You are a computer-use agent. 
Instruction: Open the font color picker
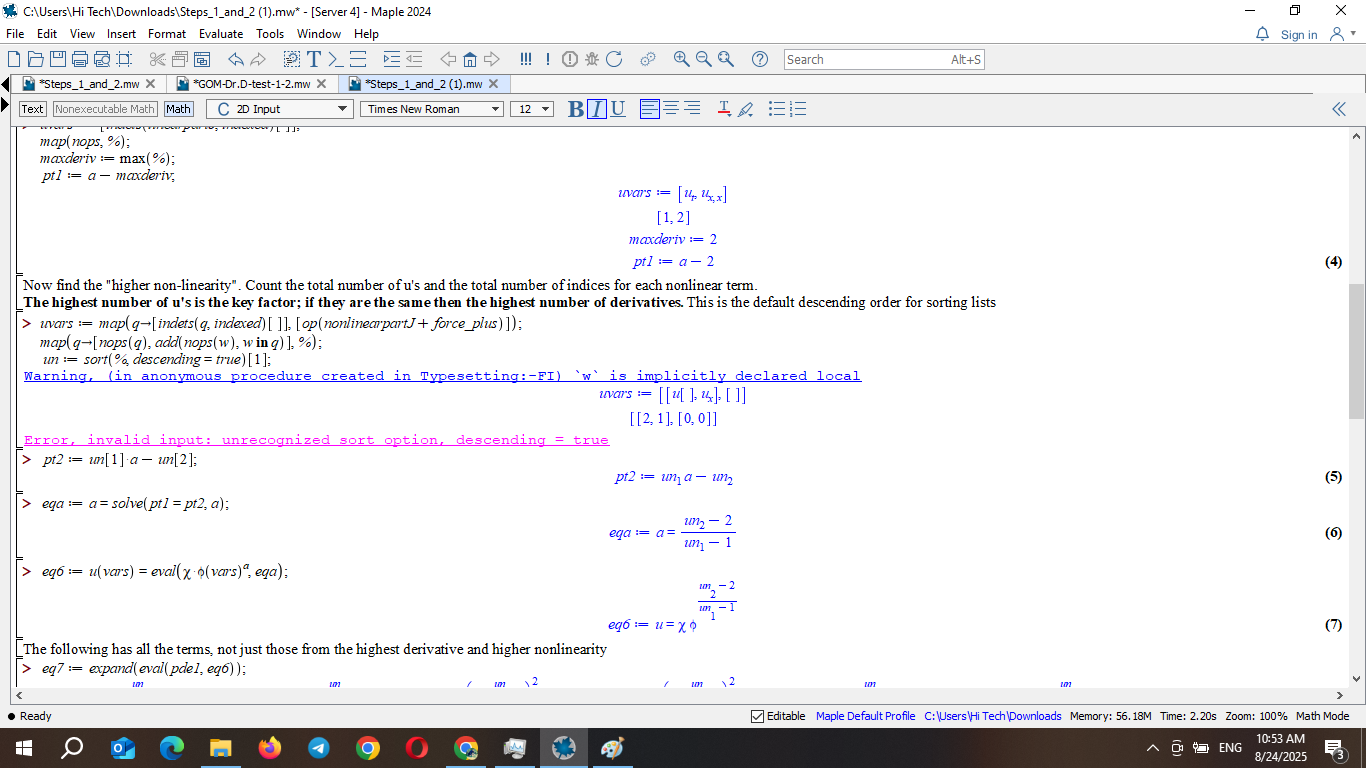tap(724, 109)
